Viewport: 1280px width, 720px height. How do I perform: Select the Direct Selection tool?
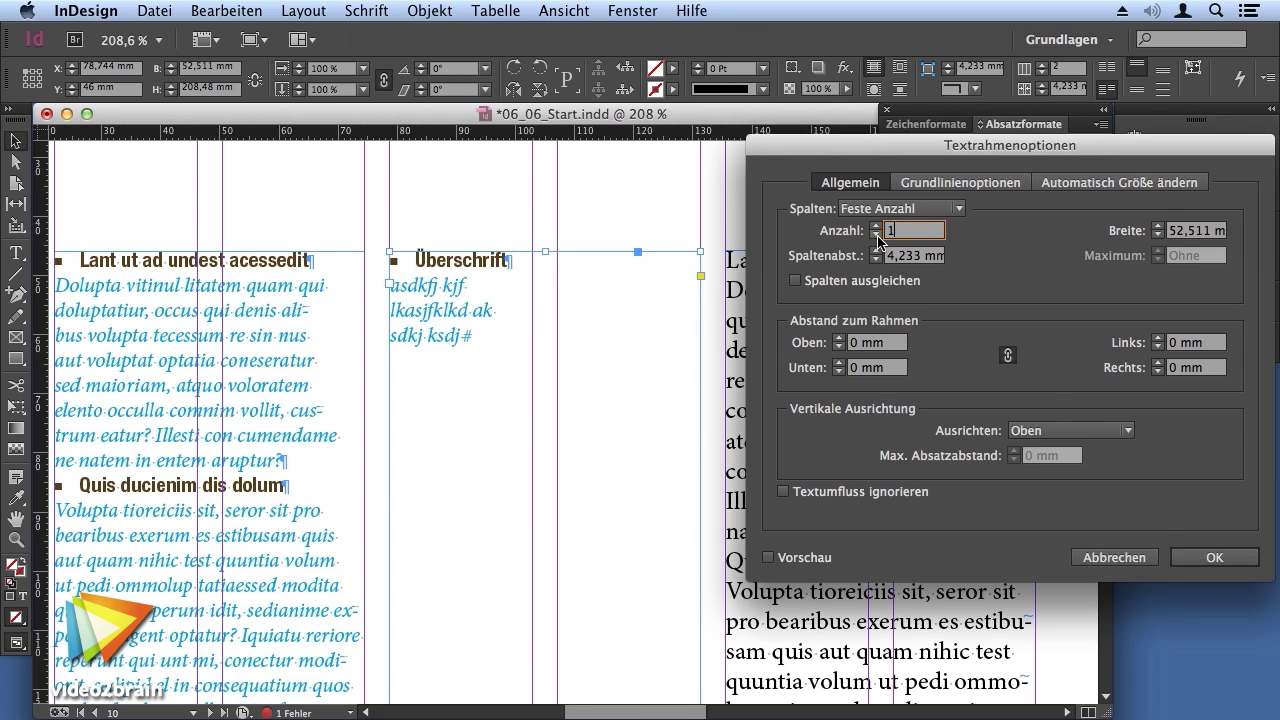click(x=16, y=162)
